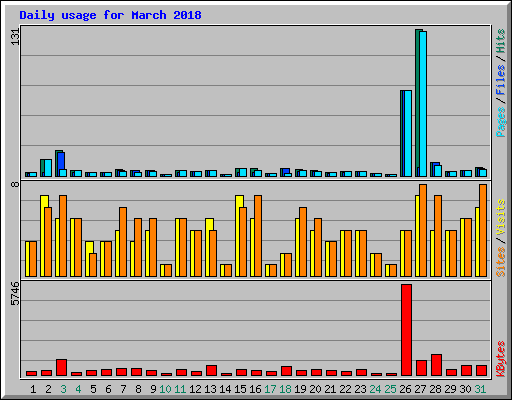Click day label 12 on the x-axis
This screenshot has width=512, height=400.
point(195,389)
